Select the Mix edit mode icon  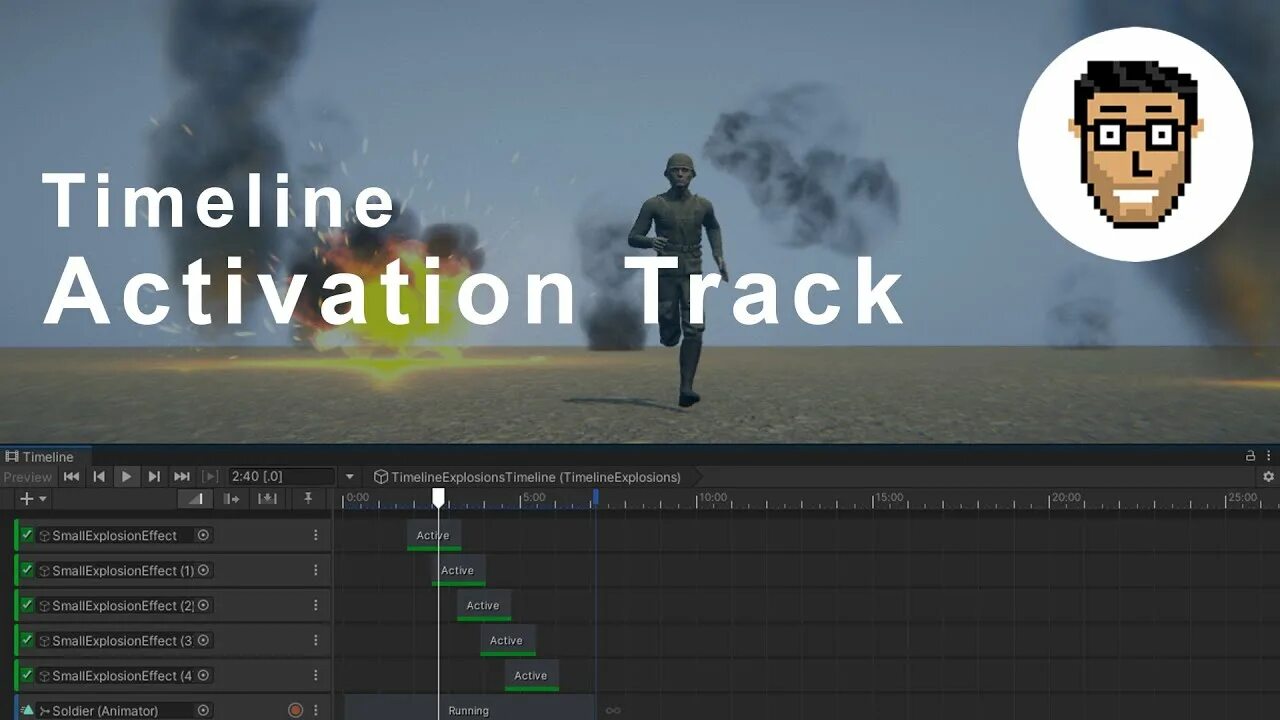pos(196,498)
